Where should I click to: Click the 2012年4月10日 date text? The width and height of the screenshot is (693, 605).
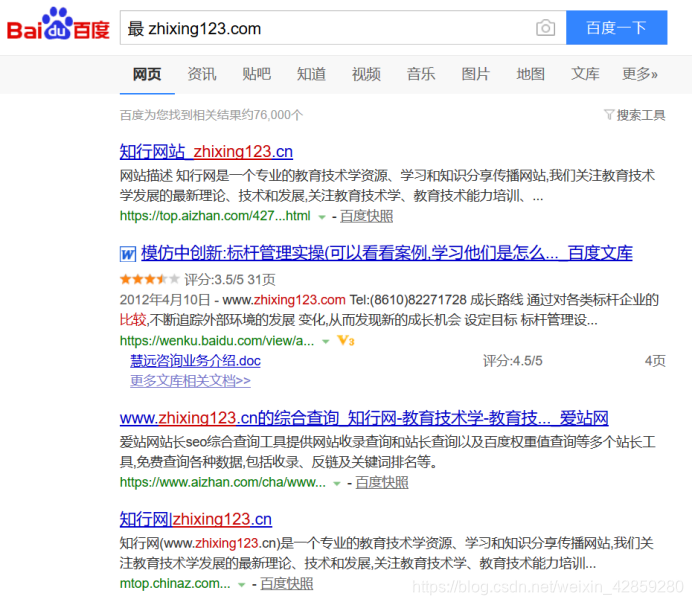point(165,300)
